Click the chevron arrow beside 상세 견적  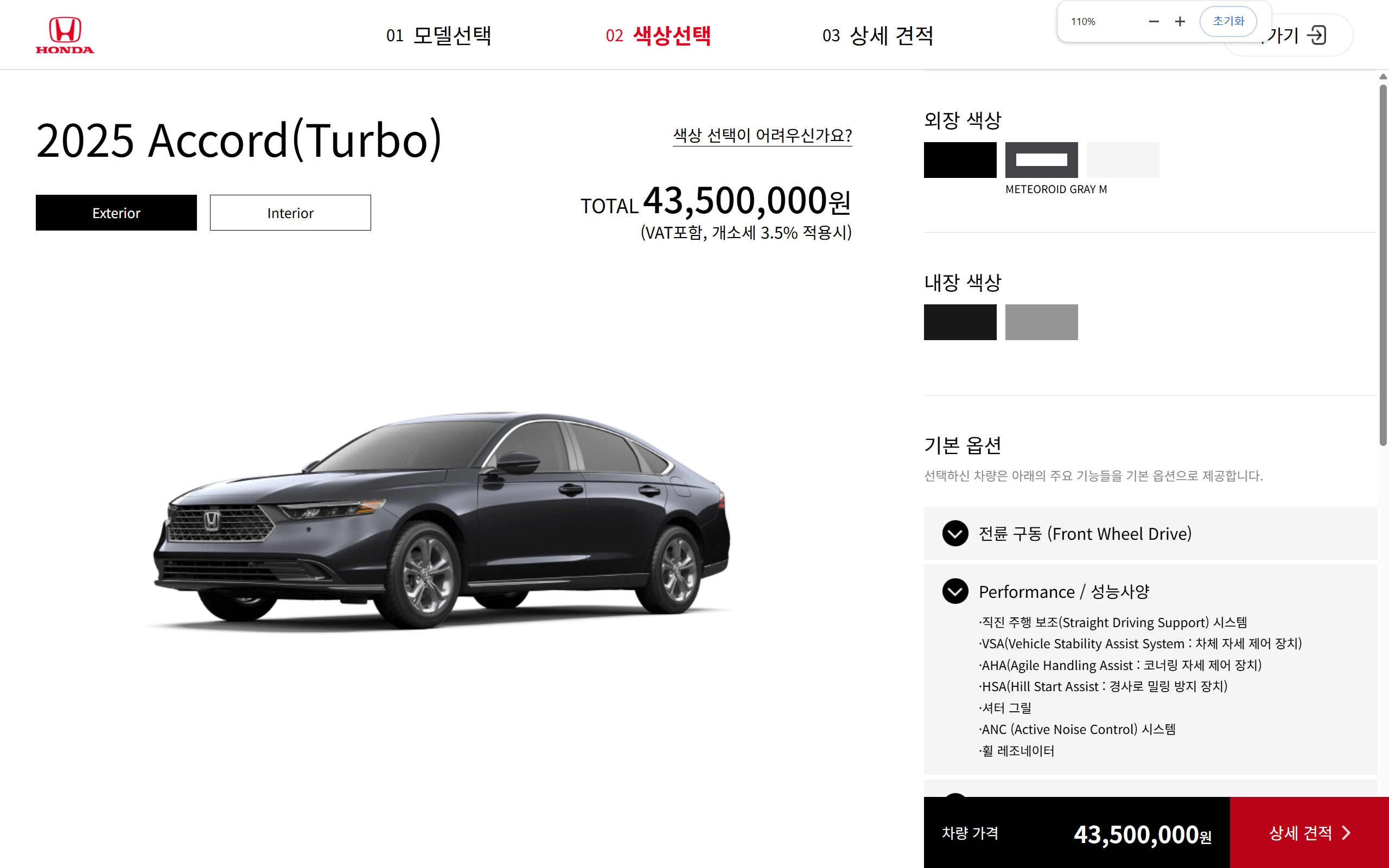click(x=1346, y=832)
